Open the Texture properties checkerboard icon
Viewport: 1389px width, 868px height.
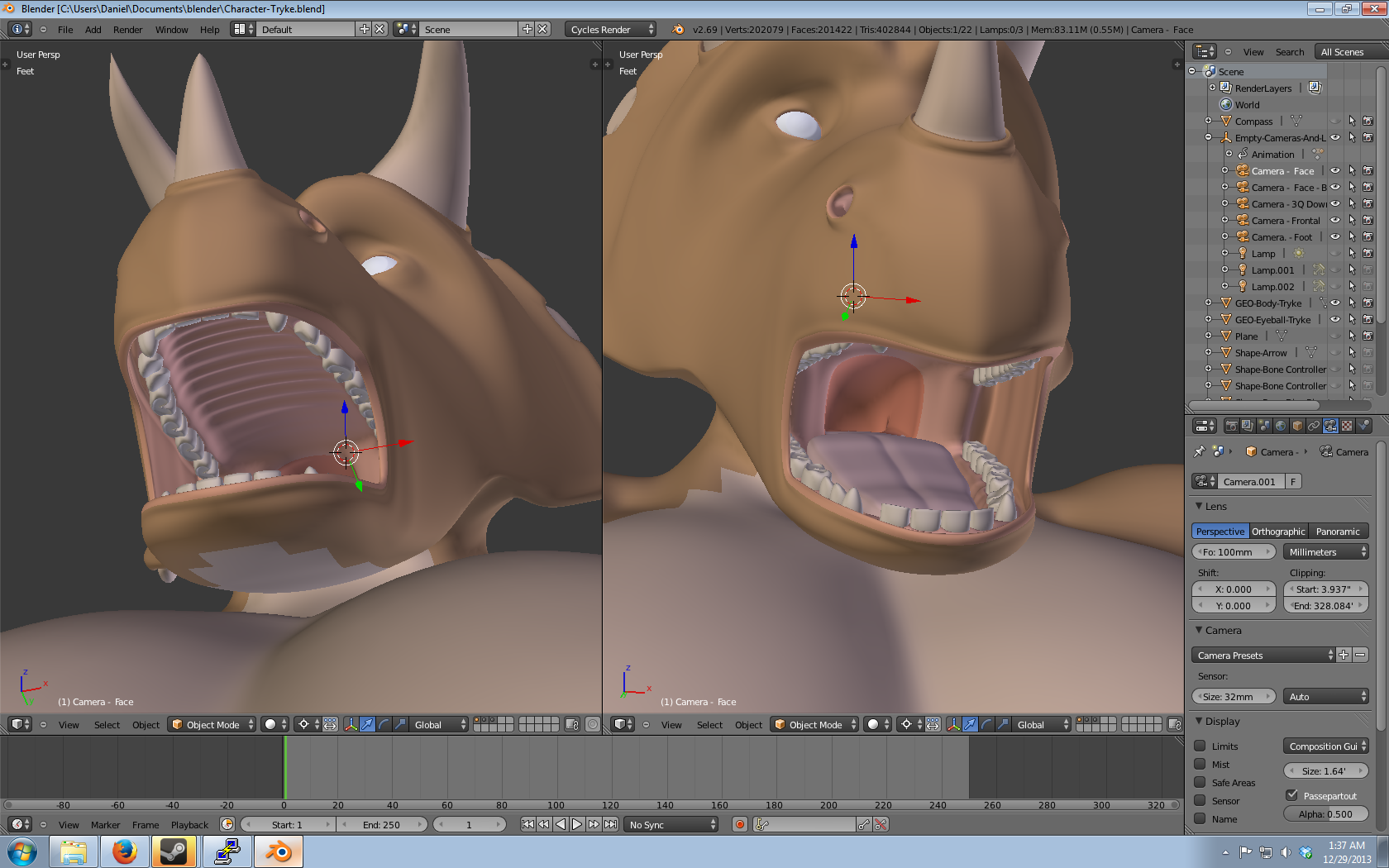(x=1347, y=426)
